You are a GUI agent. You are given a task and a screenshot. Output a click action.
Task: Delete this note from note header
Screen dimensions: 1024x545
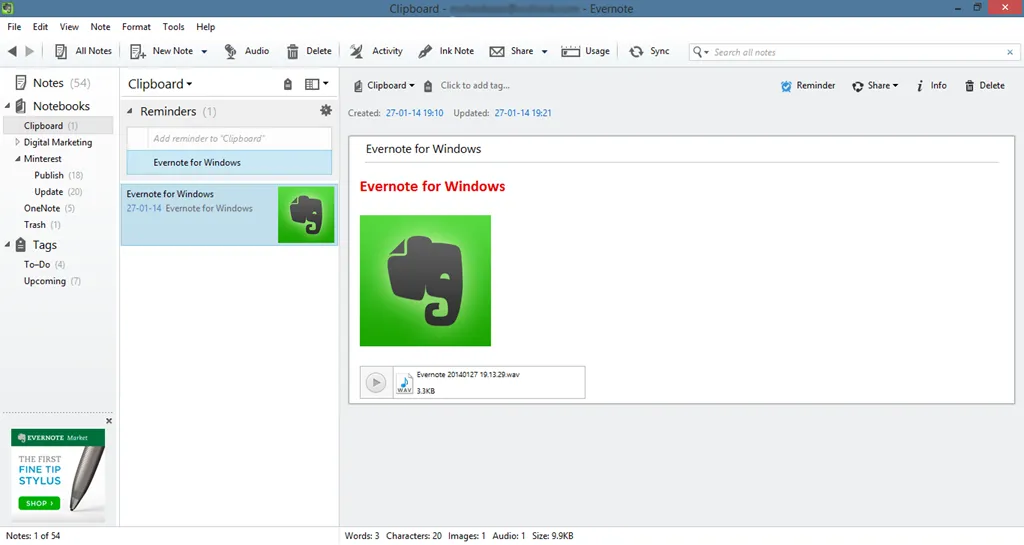tap(985, 86)
